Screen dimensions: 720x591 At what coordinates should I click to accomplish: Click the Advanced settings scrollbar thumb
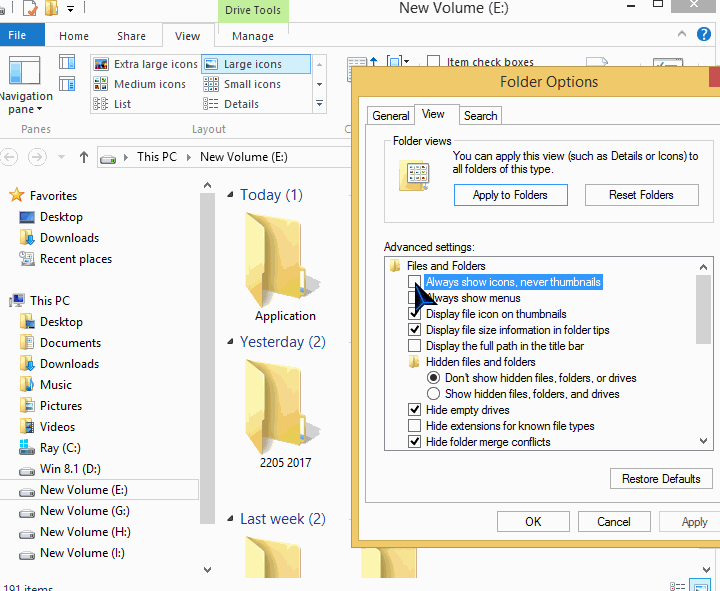pyautogui.click(x=703, y=310)
